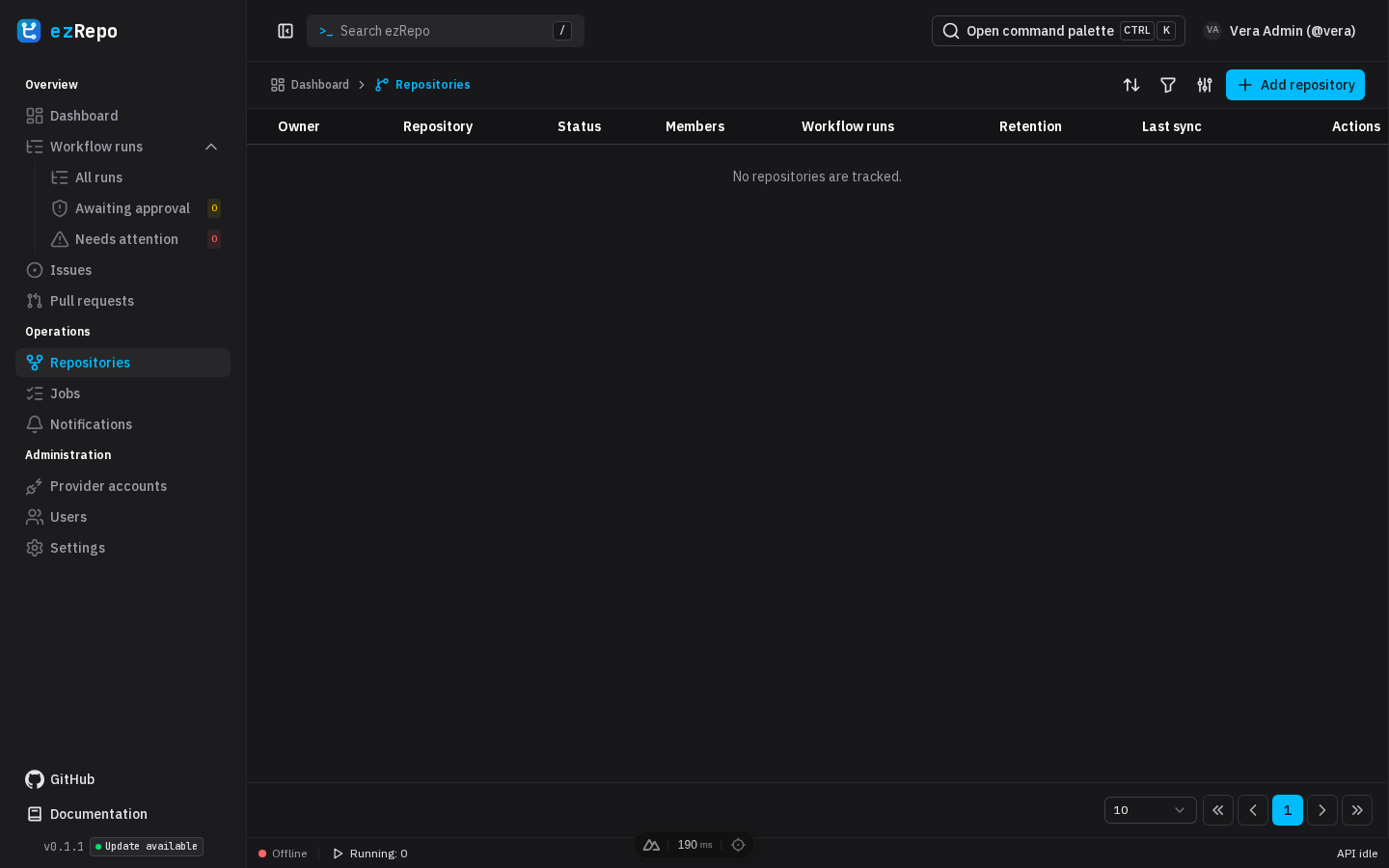This screenshot has width=1389, height=868.
Task: Go to last page double-chevron
Action: click(x=1357, y=810)
